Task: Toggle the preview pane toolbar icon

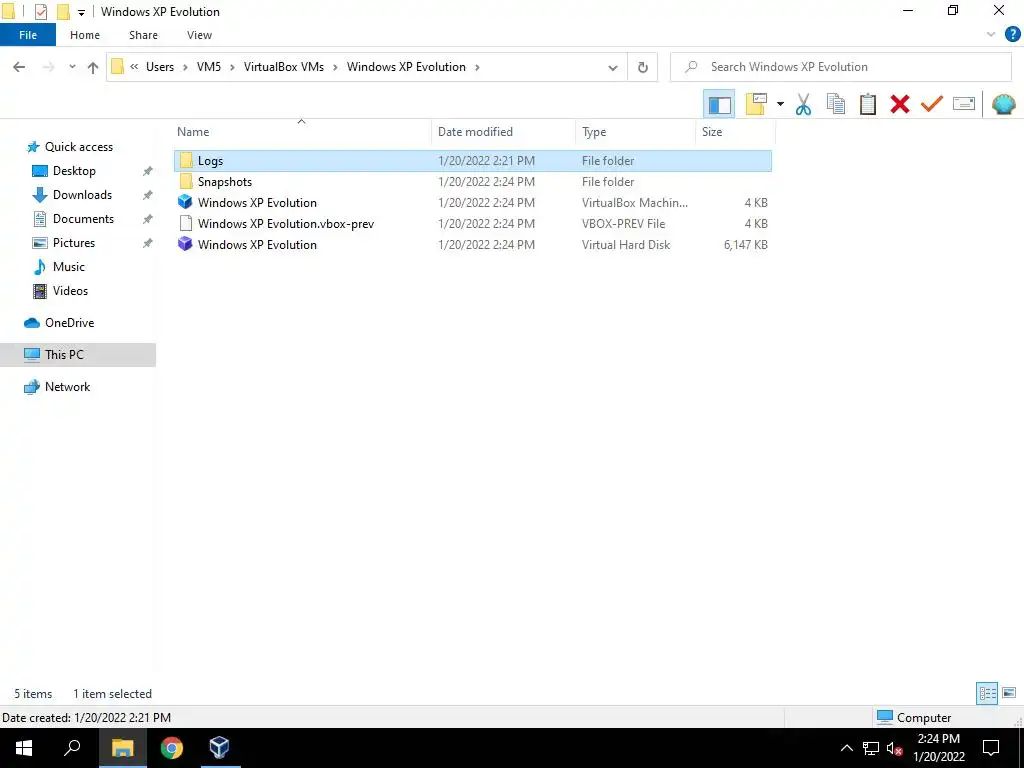Action: click(x=719, y=104)
